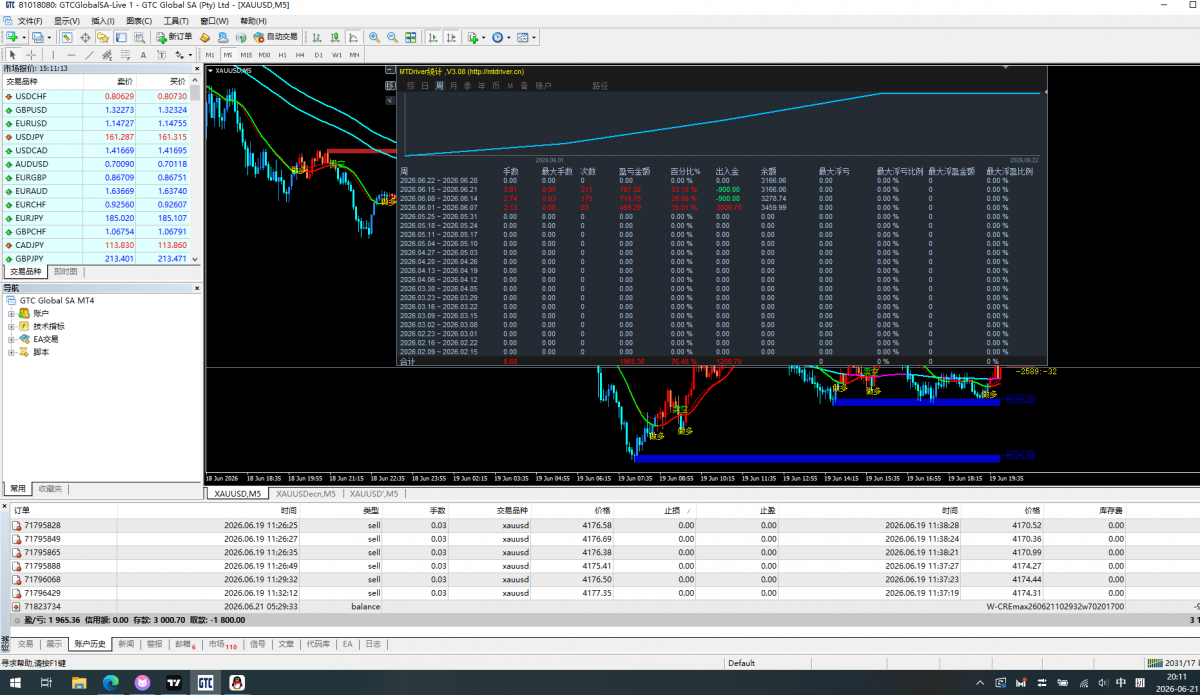1200x695 pixels.
Task: Open the Strategy Tester toolbar icon
Action: [139, 37]
